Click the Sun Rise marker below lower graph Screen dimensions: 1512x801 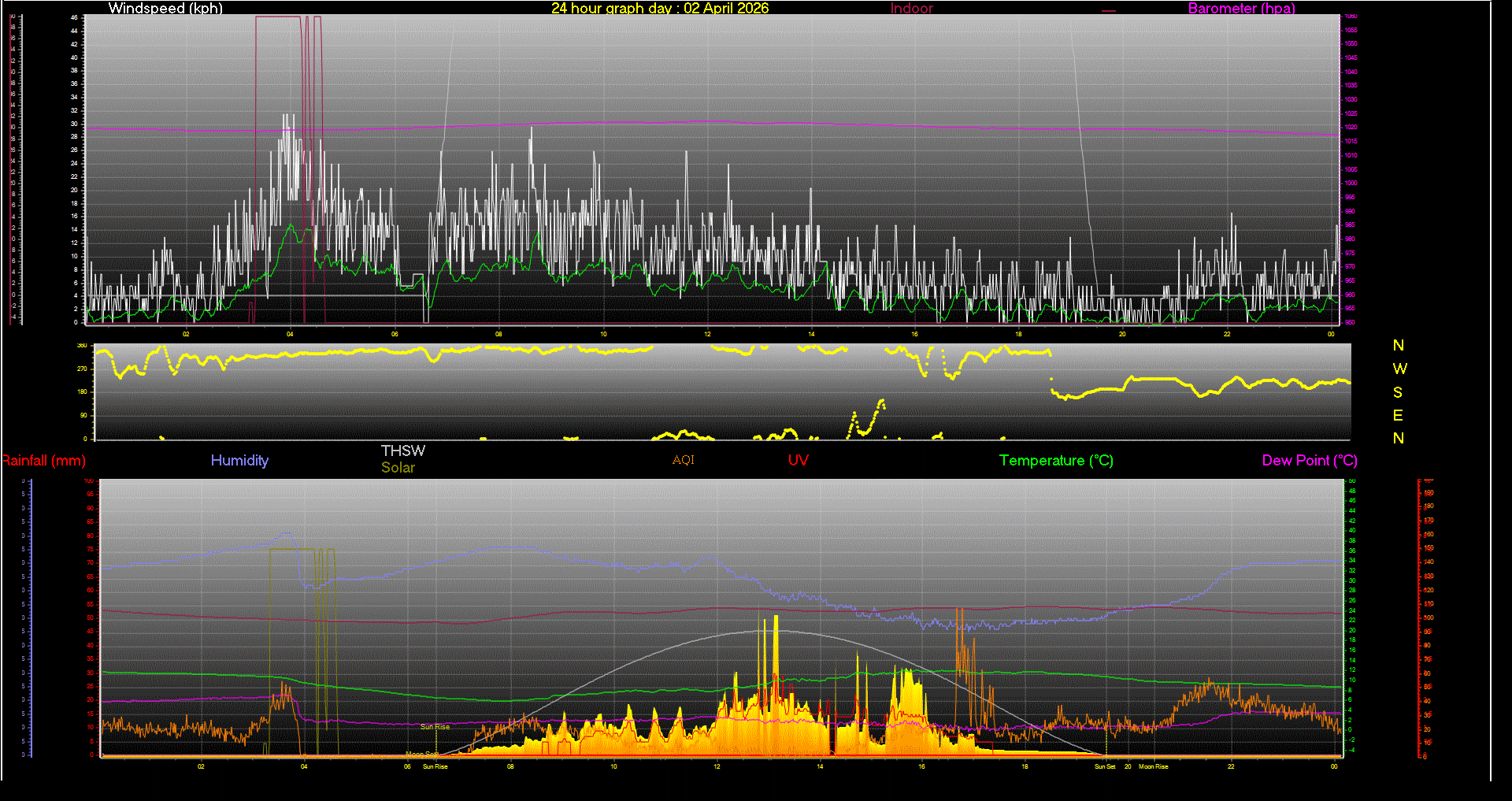435,766
